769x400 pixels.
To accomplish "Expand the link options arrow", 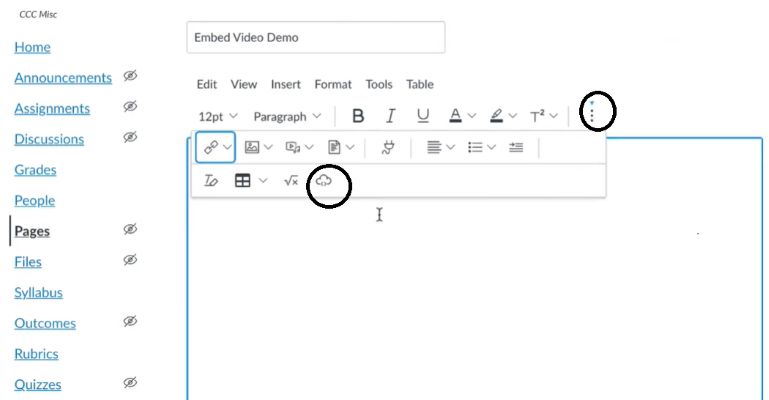I will [x=228, y=147].
